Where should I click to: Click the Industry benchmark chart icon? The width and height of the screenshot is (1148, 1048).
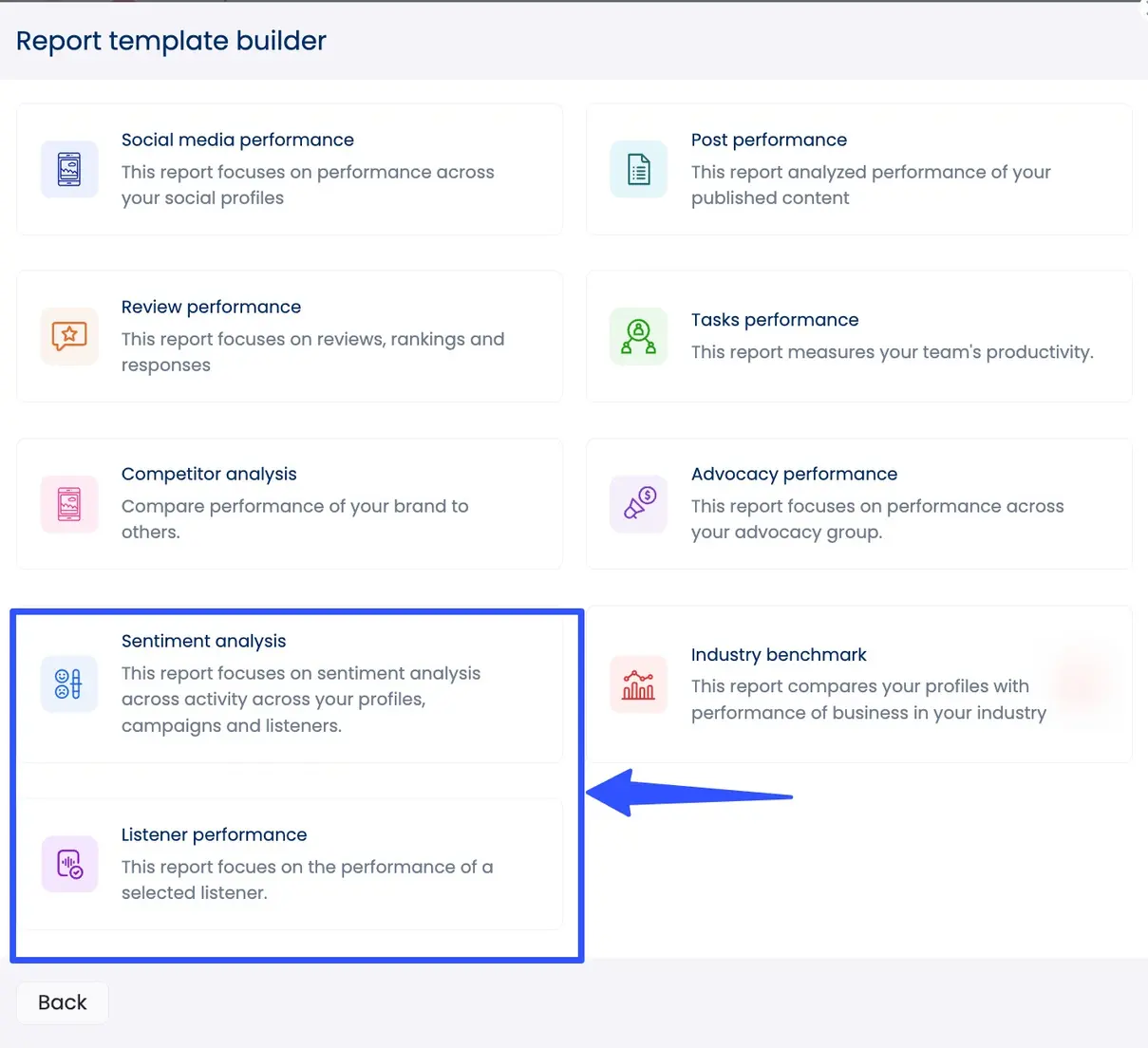point(639,684)
